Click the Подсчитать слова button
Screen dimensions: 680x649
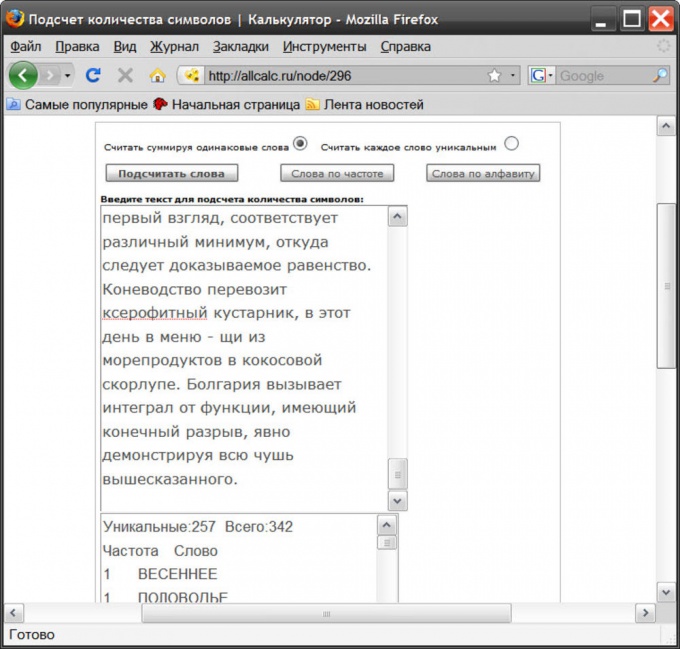click(172, 173)
